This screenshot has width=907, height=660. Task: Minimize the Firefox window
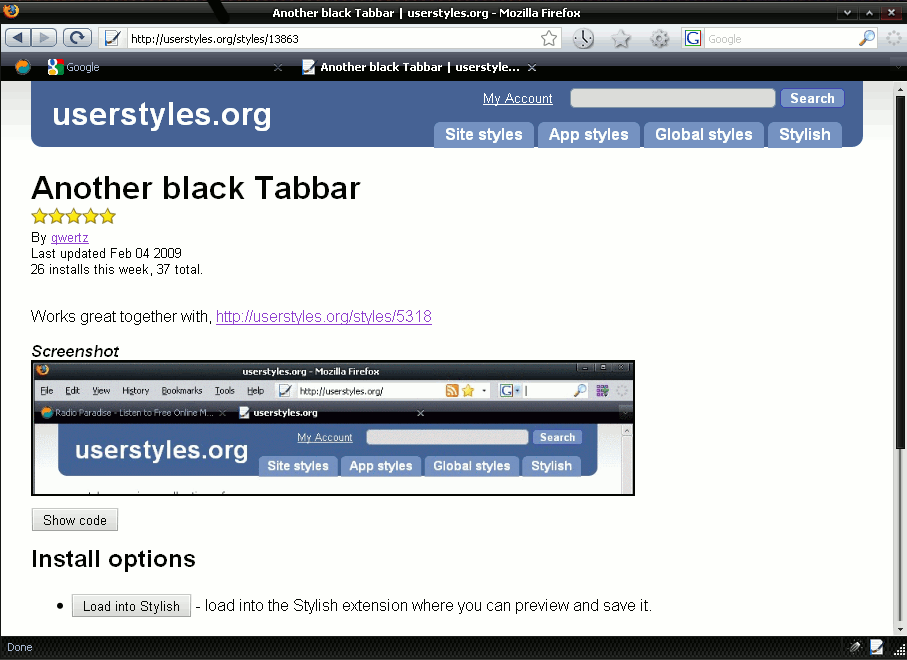[x=847, y=12]
